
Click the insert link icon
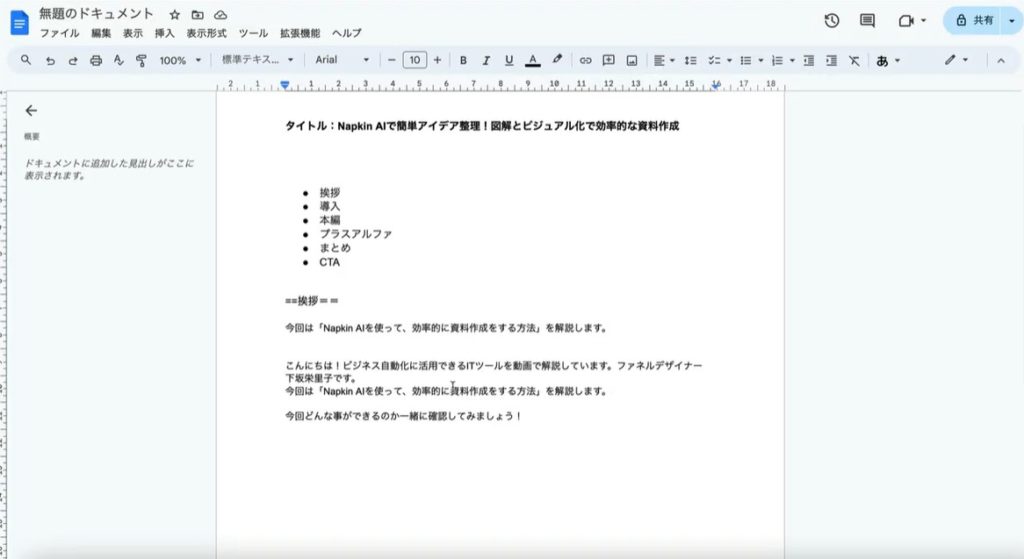(x=586, y=60)
